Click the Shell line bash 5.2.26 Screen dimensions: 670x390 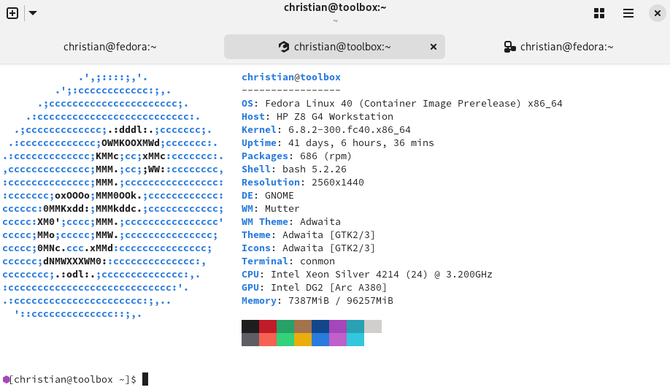click(294, 169)
